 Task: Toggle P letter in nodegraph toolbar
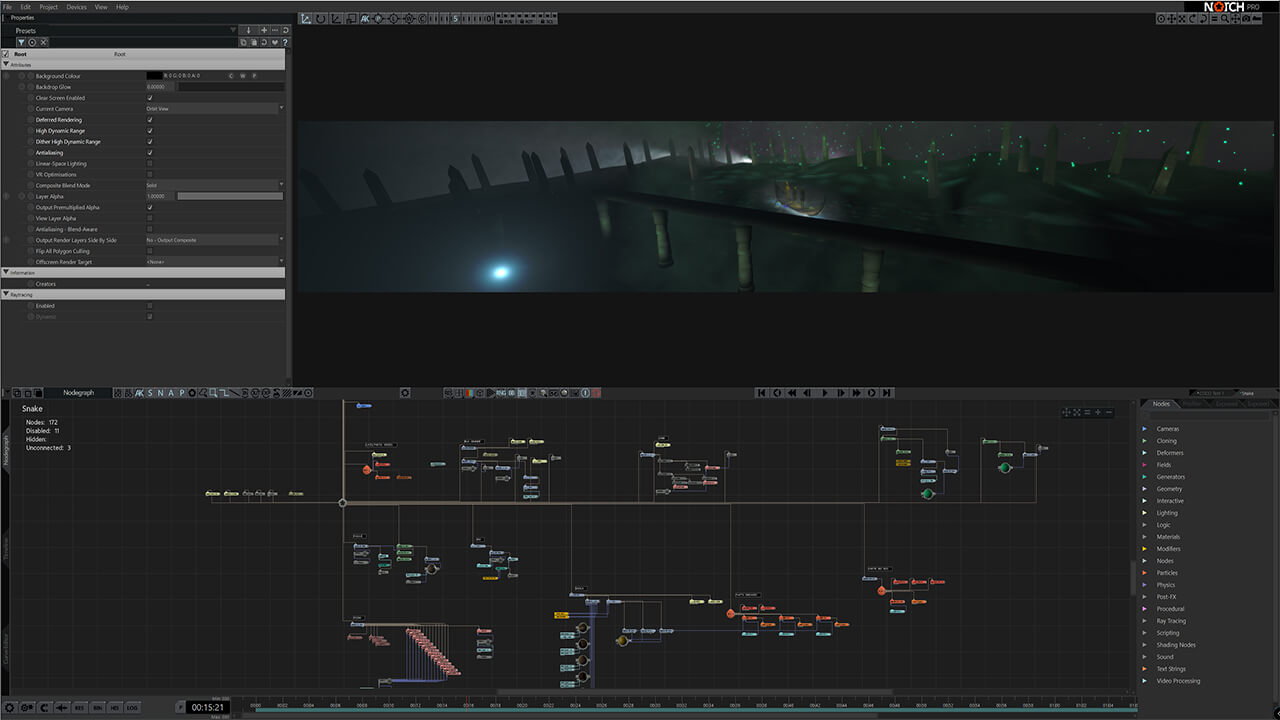pyautogui.click(x=181, y=392)
